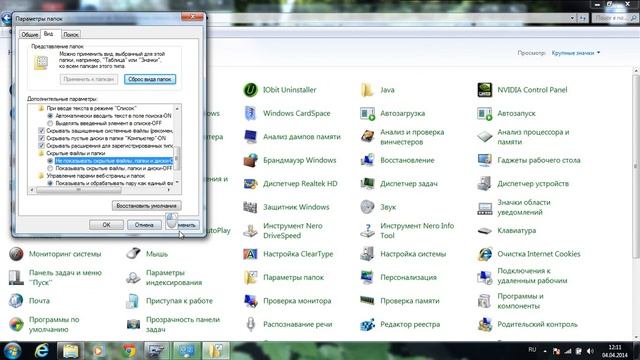Open IObit Uninstaller in Control Panel
This screenshot has width=640, height=360.
point(280,90)
